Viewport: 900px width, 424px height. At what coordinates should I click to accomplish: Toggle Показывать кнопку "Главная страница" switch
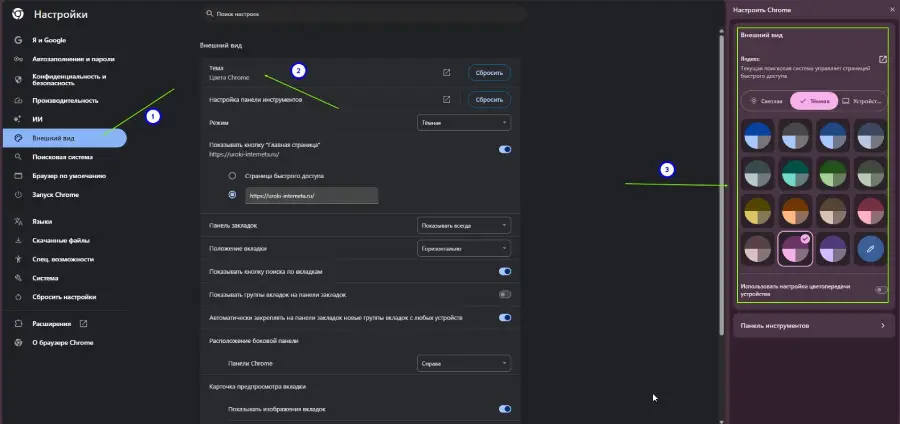point(505,149)
